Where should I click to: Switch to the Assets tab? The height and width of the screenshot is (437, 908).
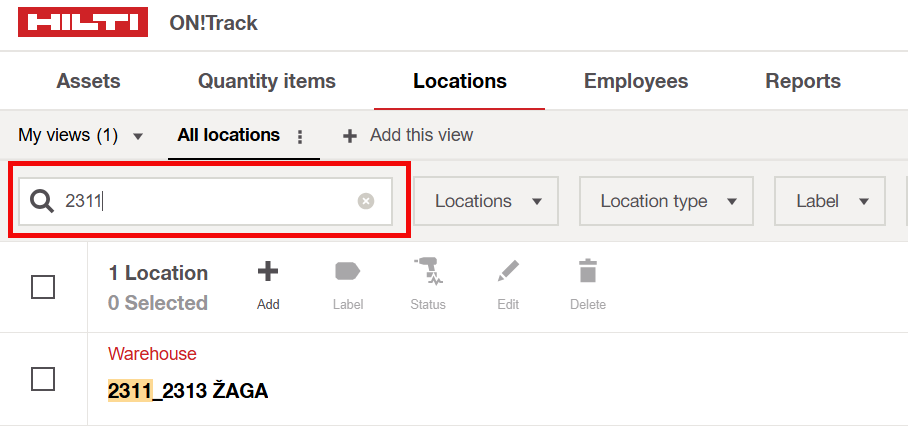(x=88, y=82)
